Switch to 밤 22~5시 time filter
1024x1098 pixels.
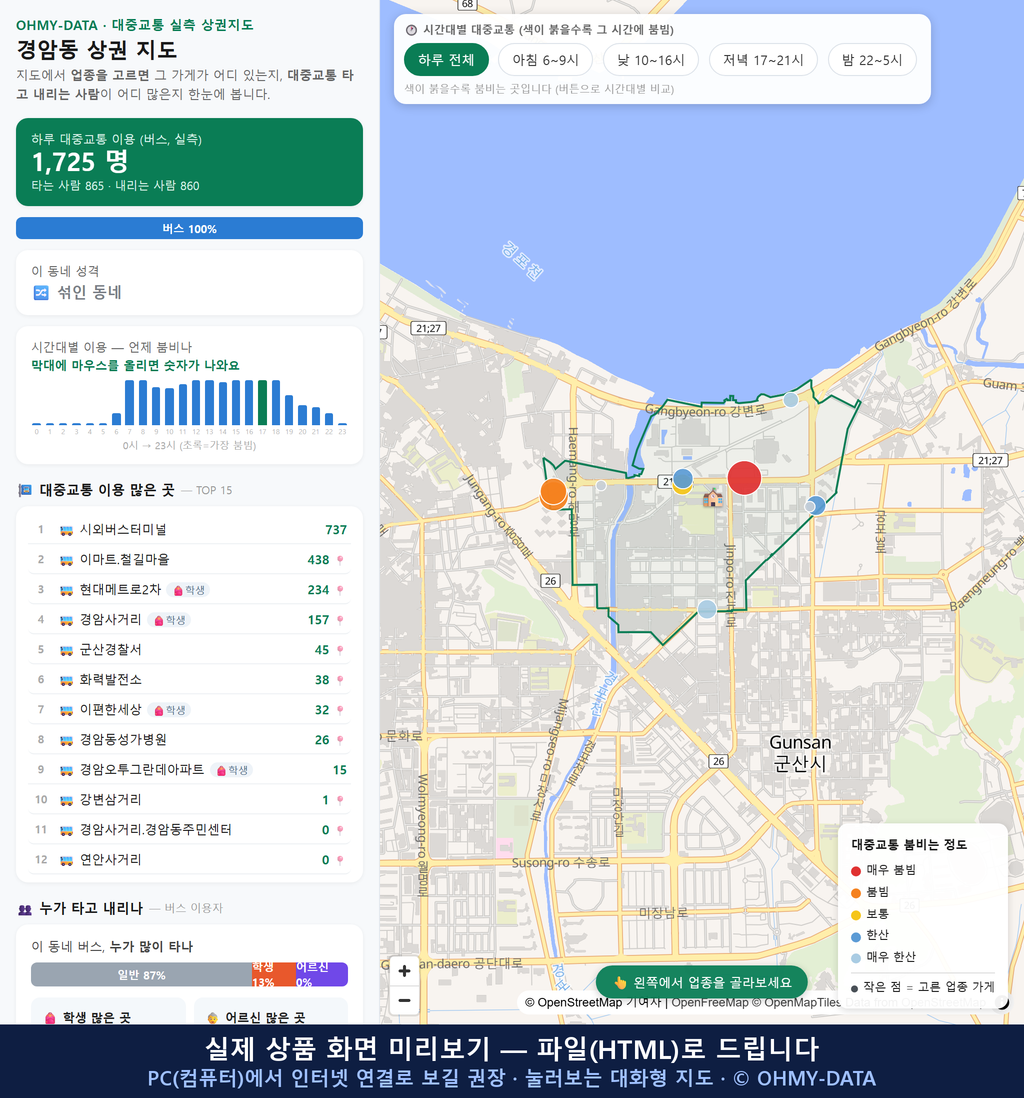pyautogui.click(x=872, y=60)
